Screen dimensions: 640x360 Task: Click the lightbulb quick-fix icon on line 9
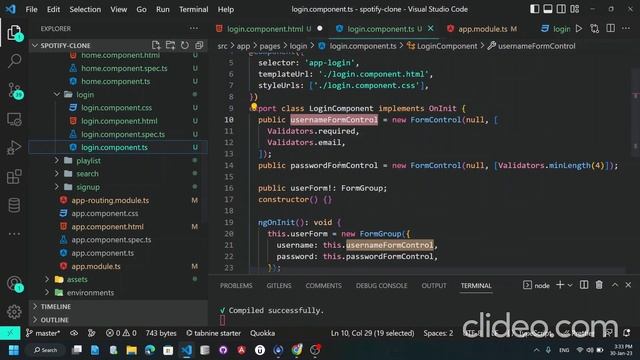[x=254, y=107]
